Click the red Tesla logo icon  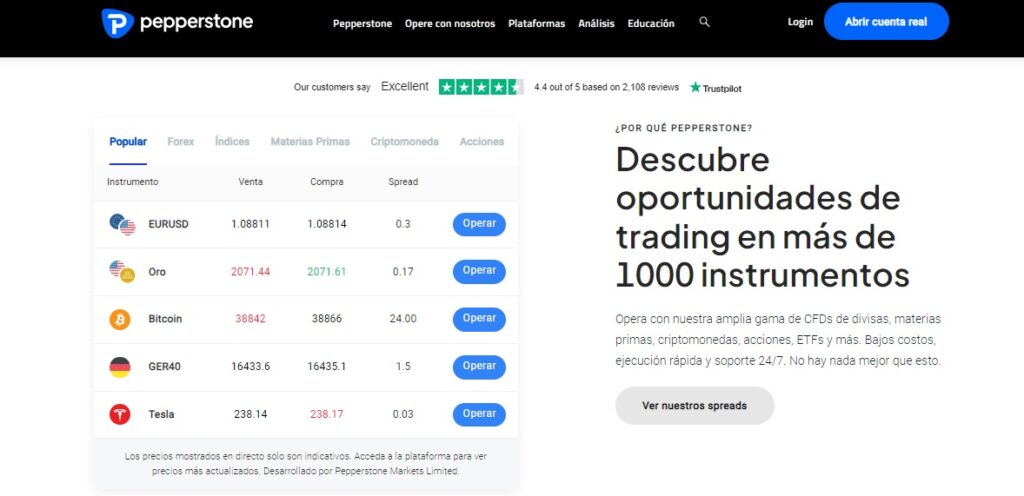(x=120, y=414)
